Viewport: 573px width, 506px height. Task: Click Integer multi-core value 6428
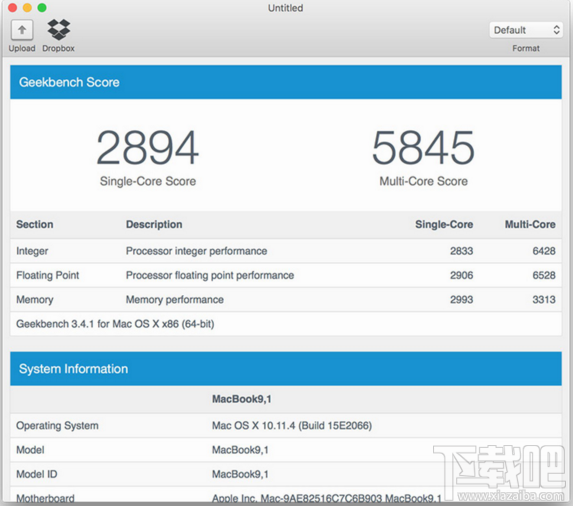pos(544,251)
